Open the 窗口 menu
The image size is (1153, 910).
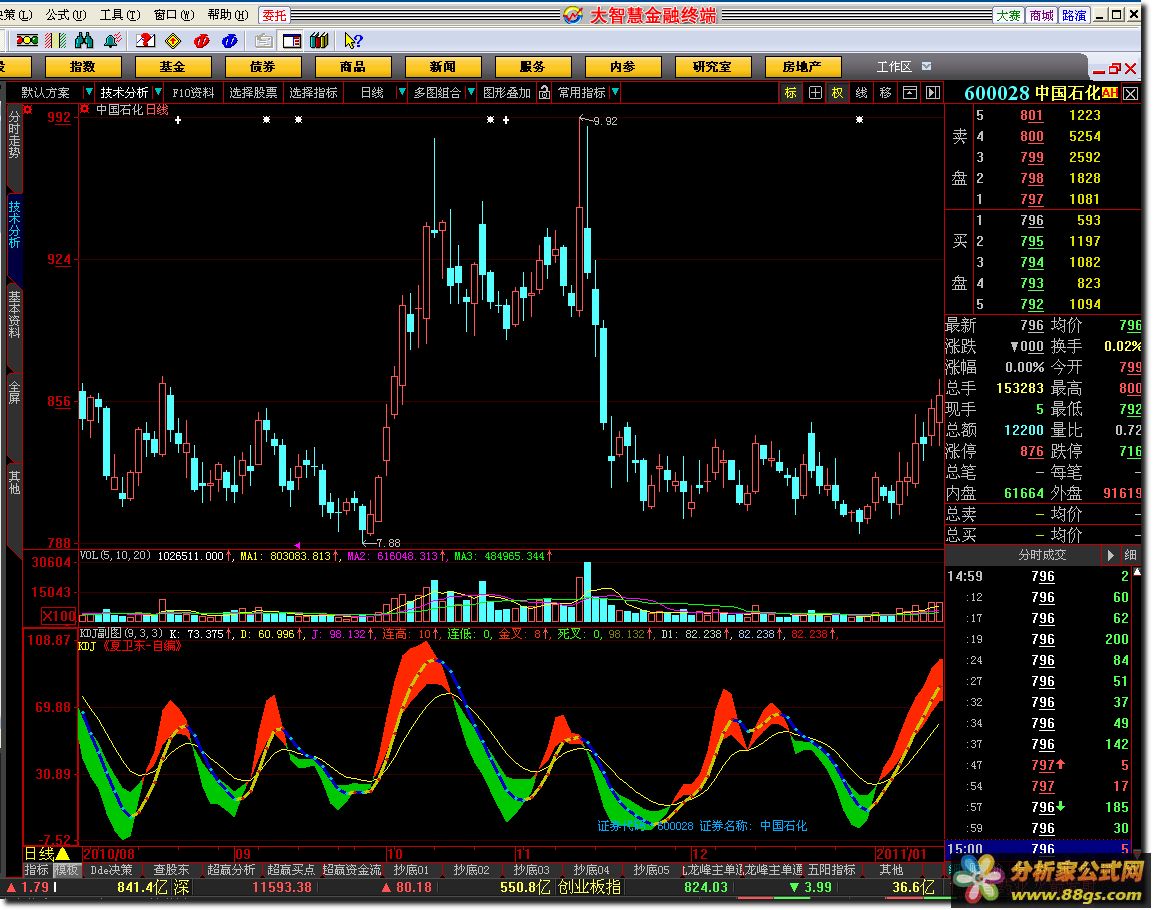pos(174,15)
